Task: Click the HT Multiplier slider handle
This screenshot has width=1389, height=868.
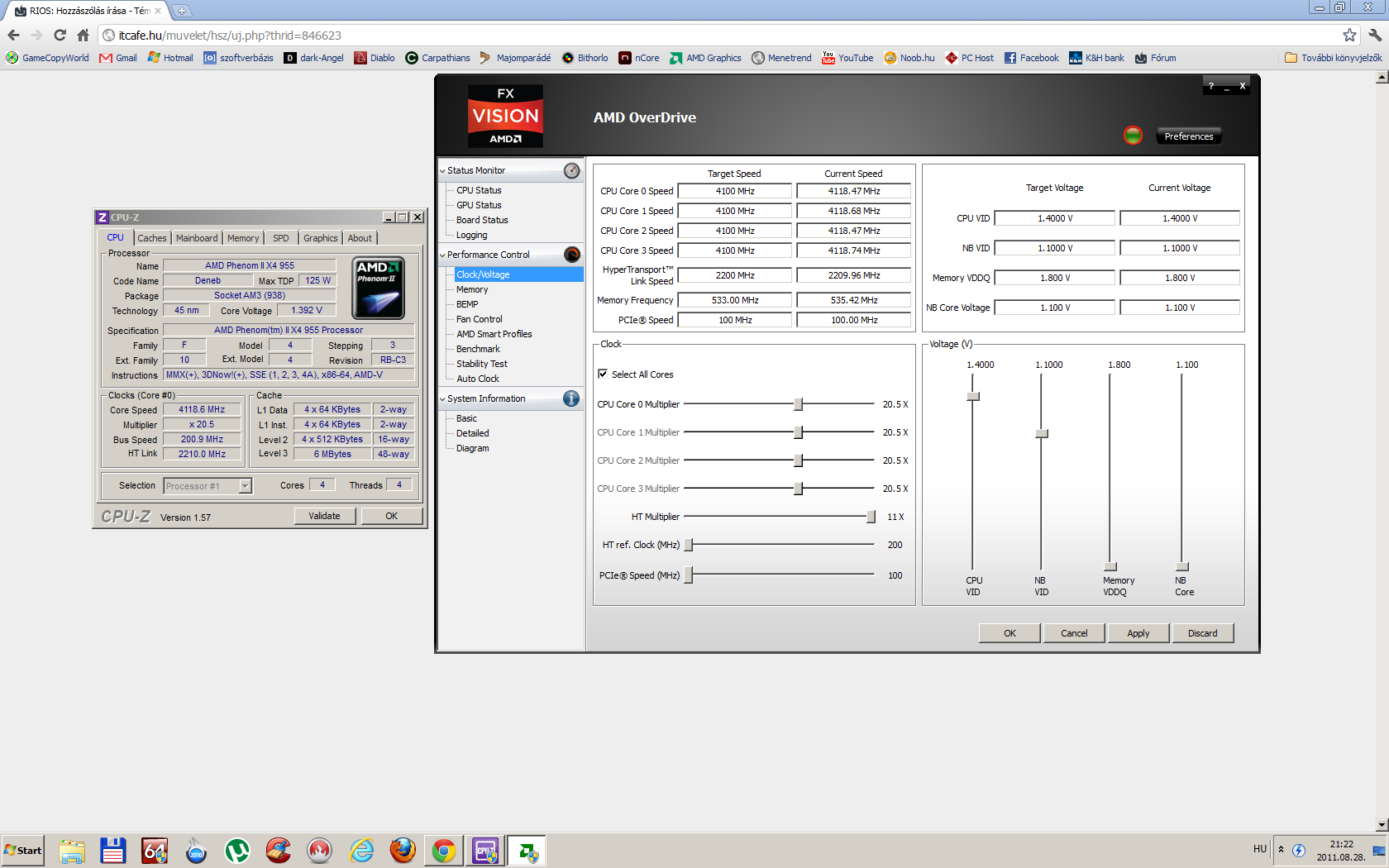Action: [871, 517]
